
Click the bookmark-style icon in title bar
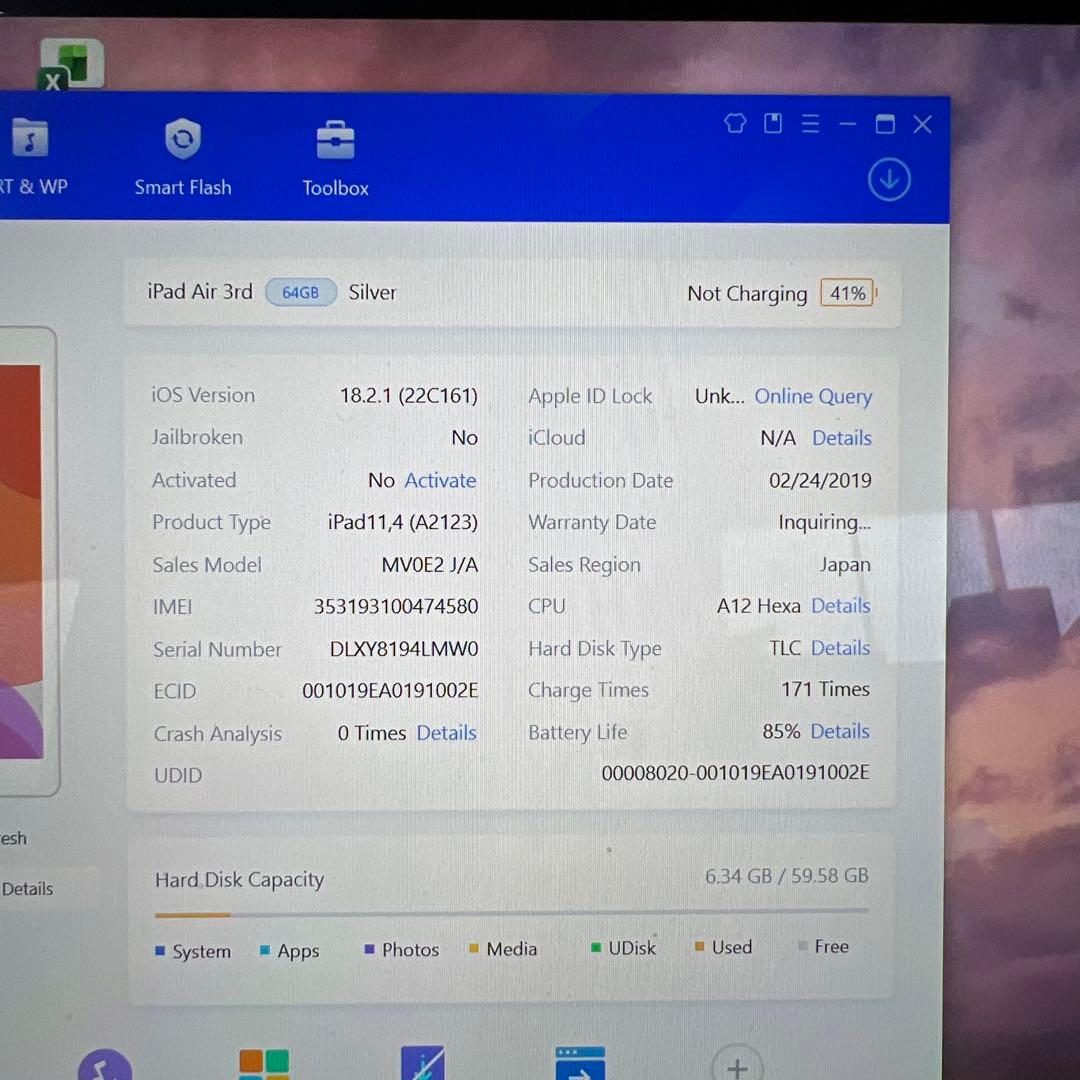[x=773, y=124]
